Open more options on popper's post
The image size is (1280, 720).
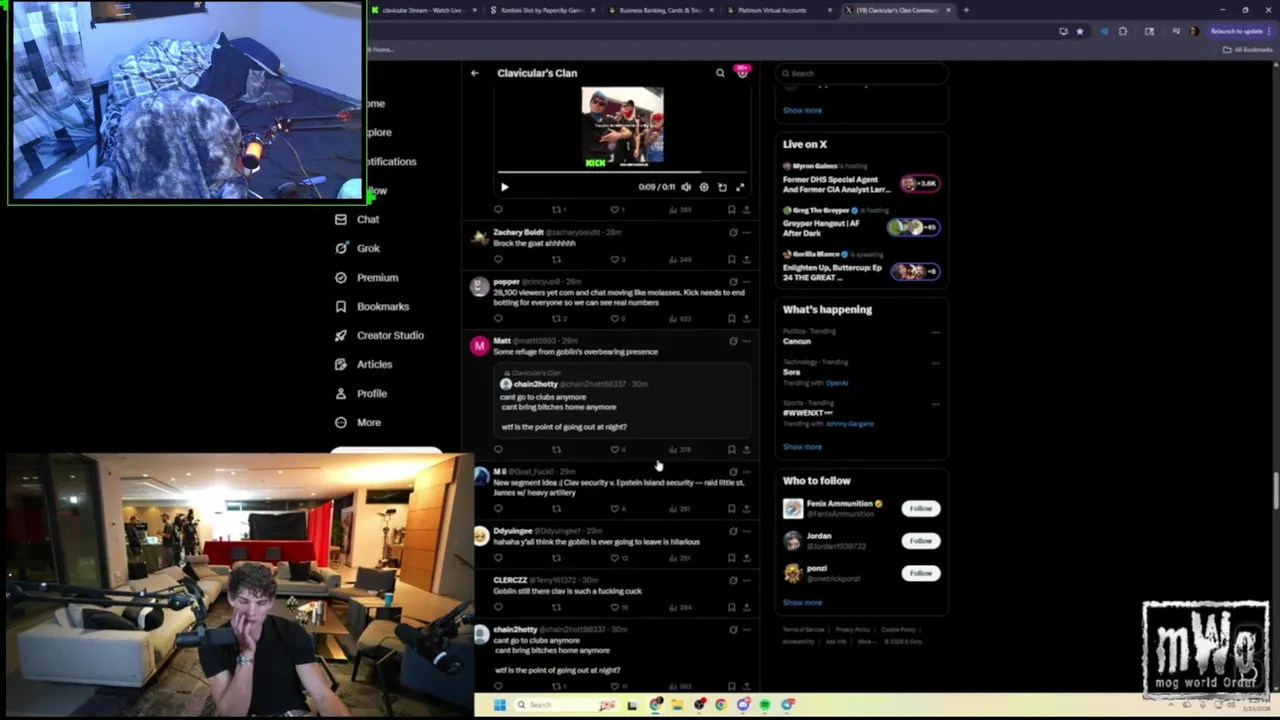coord(746,282)
